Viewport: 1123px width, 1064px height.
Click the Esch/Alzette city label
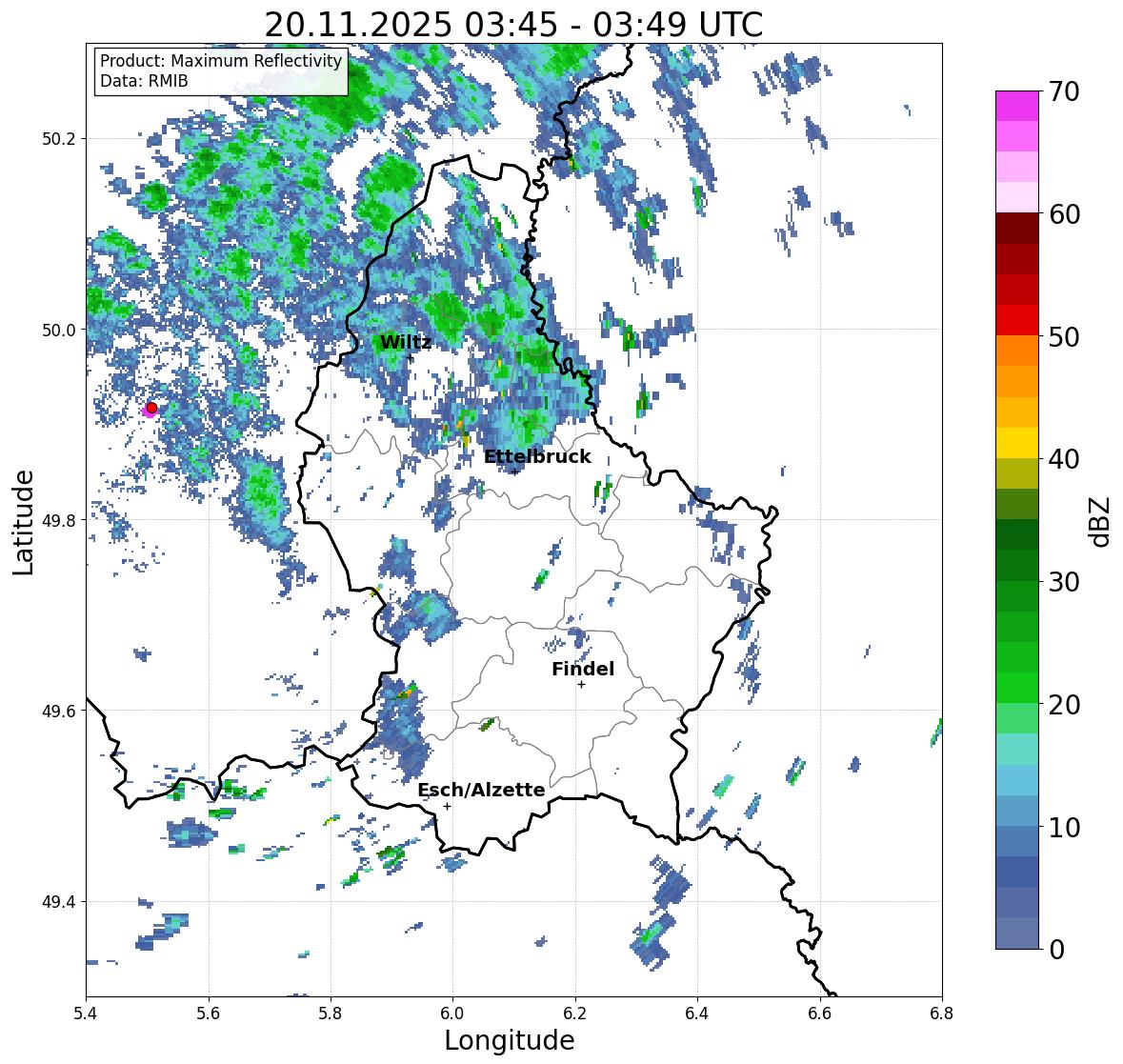(481, 790)
